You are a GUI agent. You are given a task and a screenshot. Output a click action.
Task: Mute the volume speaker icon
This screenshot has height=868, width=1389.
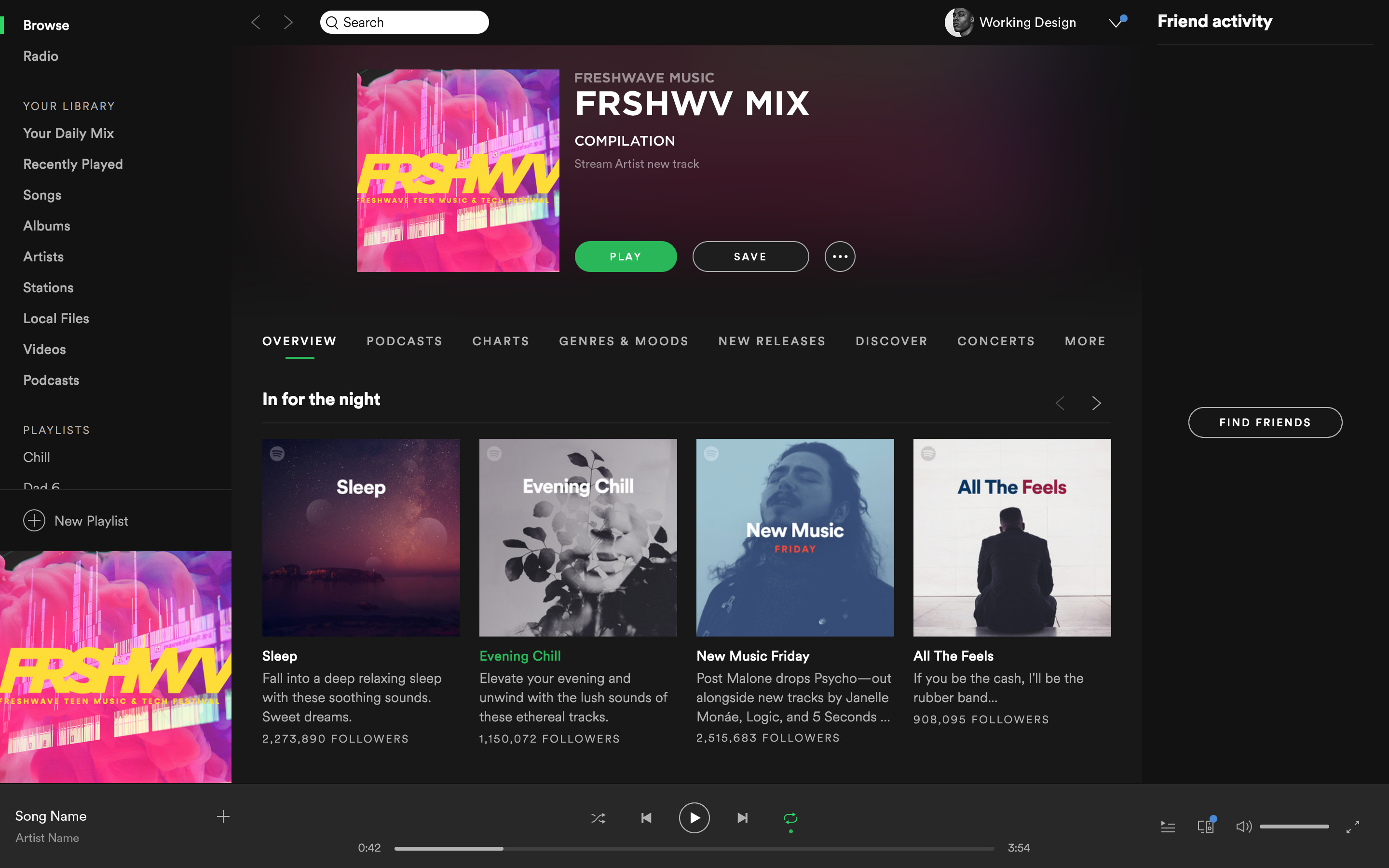click(1243, 827)
